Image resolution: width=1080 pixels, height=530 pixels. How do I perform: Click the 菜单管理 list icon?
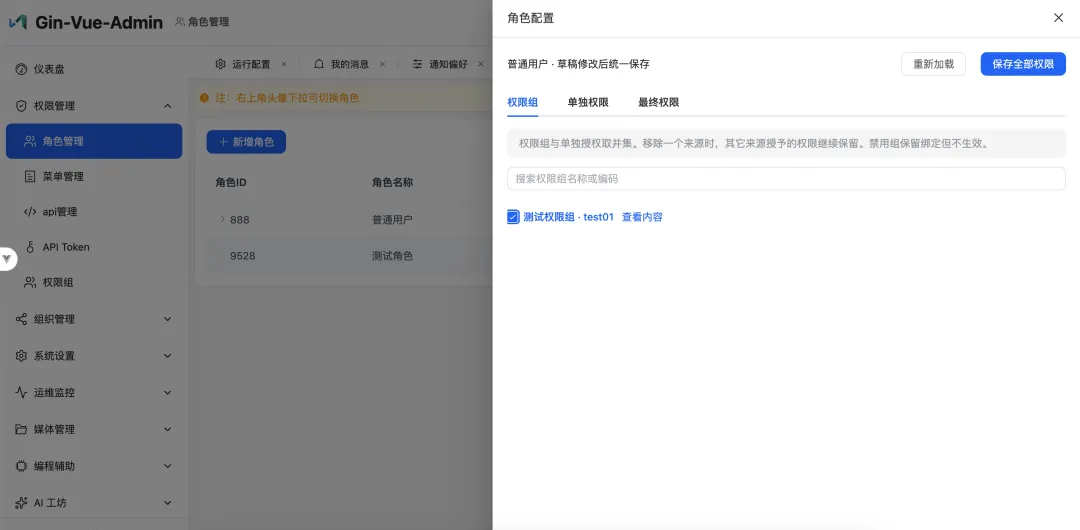(30, 176)
